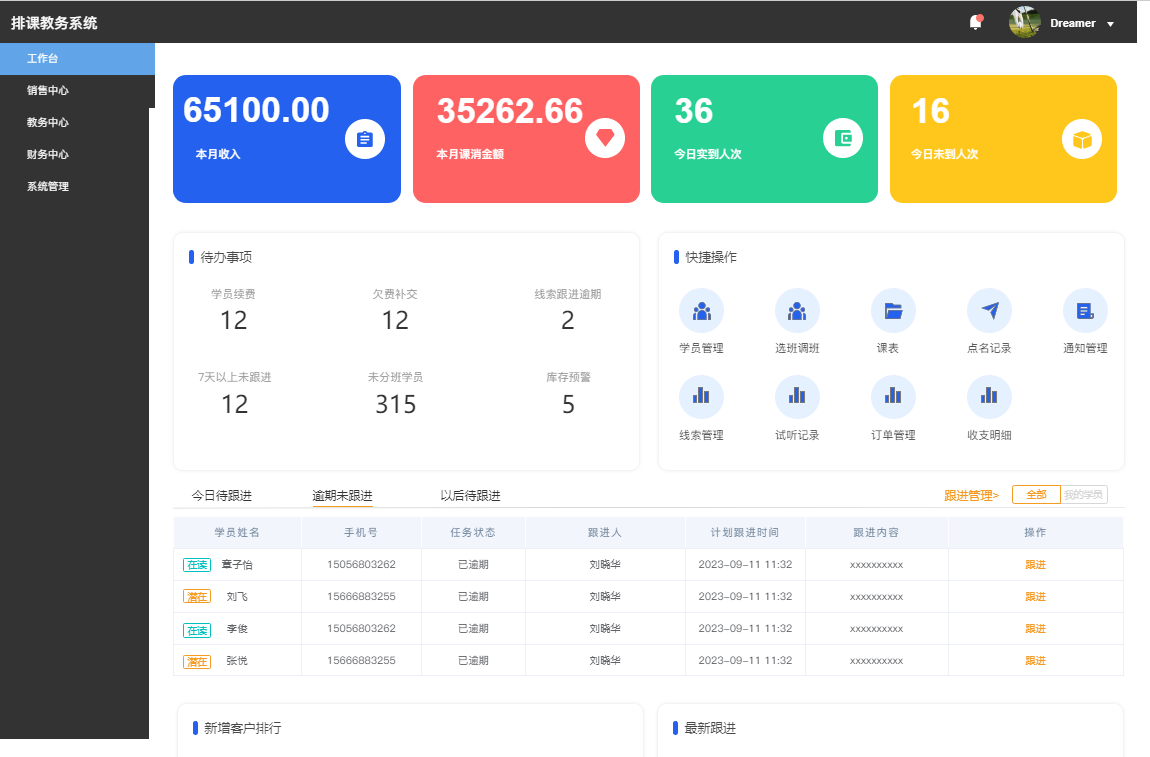Open the 跟进管理> link

(x=972, y=496)
